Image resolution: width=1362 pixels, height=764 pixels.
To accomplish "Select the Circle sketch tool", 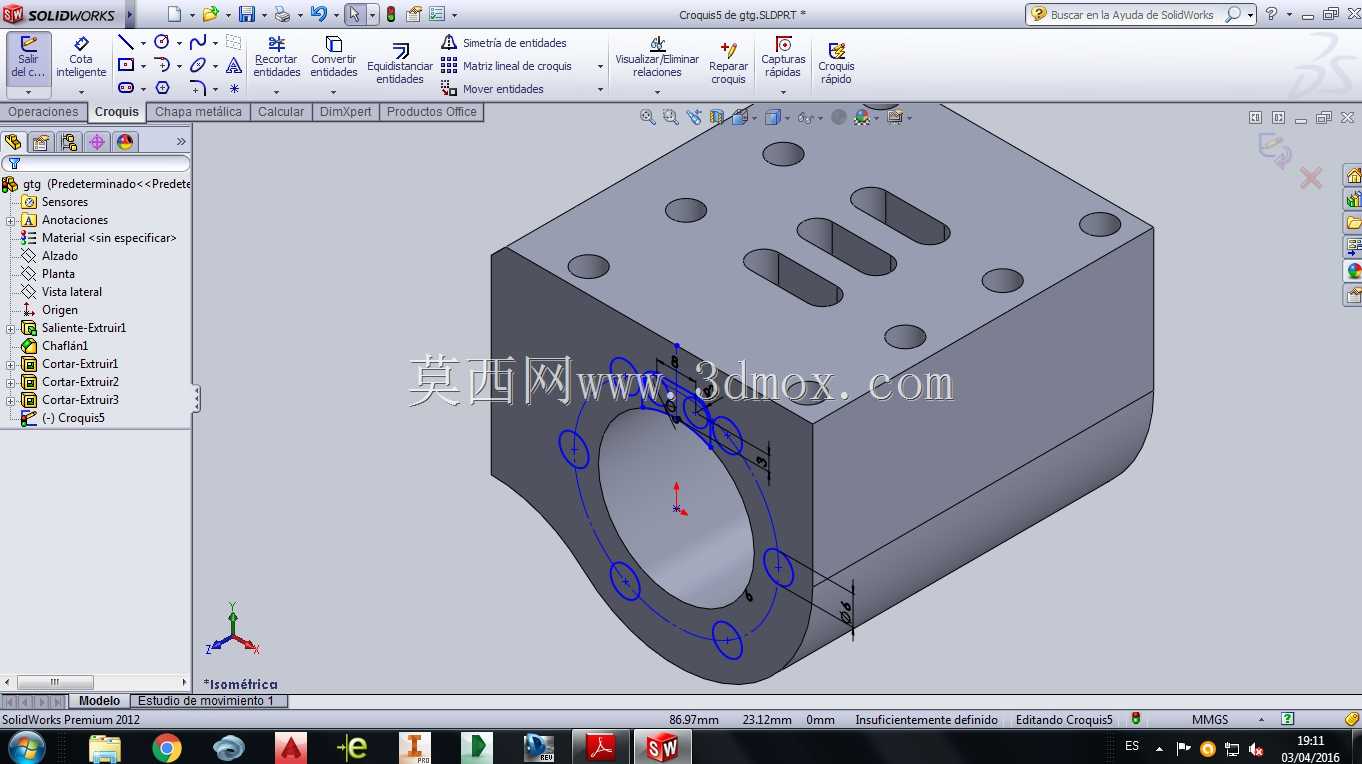I will click(162, 42).
